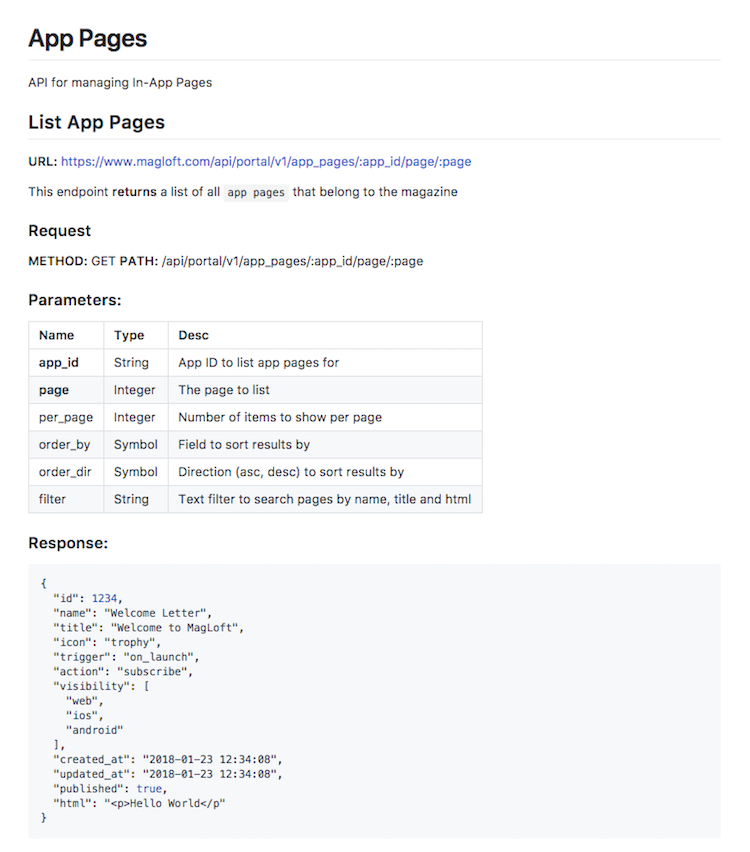This screenshot has height=852, width=750.
Task: Click the "Parameters:" subheading
Action: [x=75, y=299]
